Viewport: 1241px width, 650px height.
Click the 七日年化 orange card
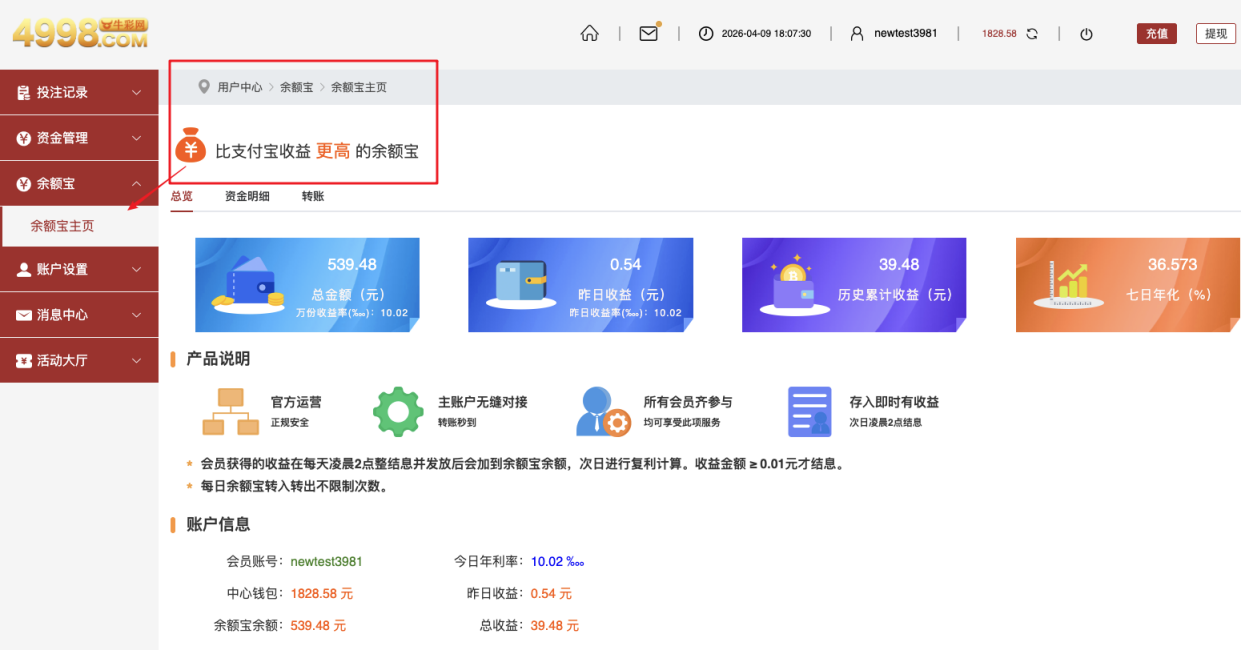point(1127,285)
